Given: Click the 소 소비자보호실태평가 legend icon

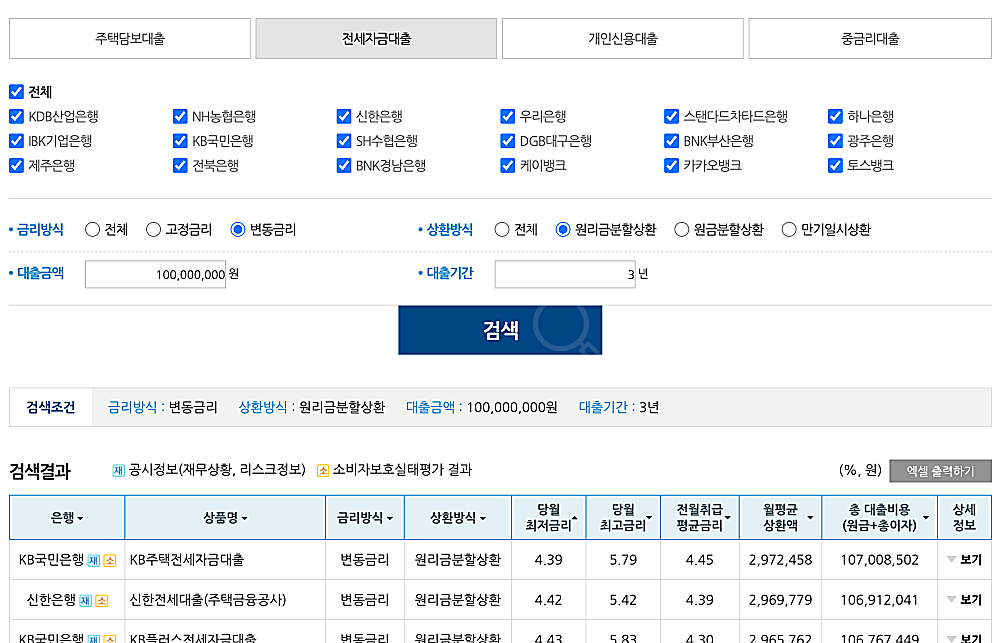Looking at the screenshot, I should tap(323, 471).
